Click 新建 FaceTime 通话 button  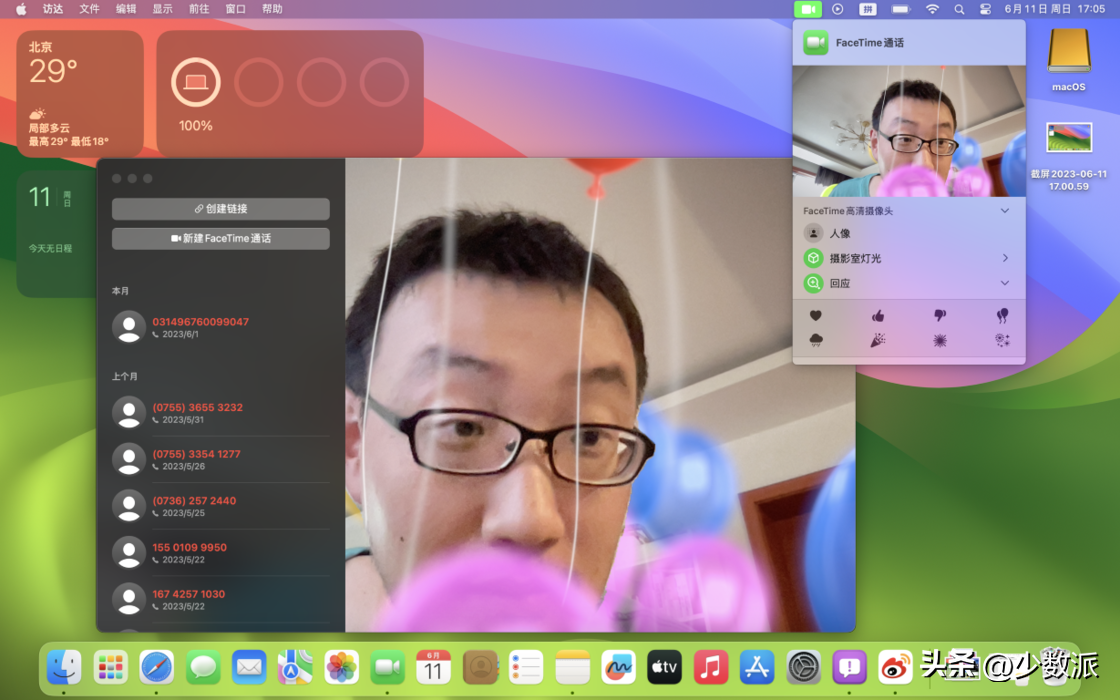click(221, 239)
